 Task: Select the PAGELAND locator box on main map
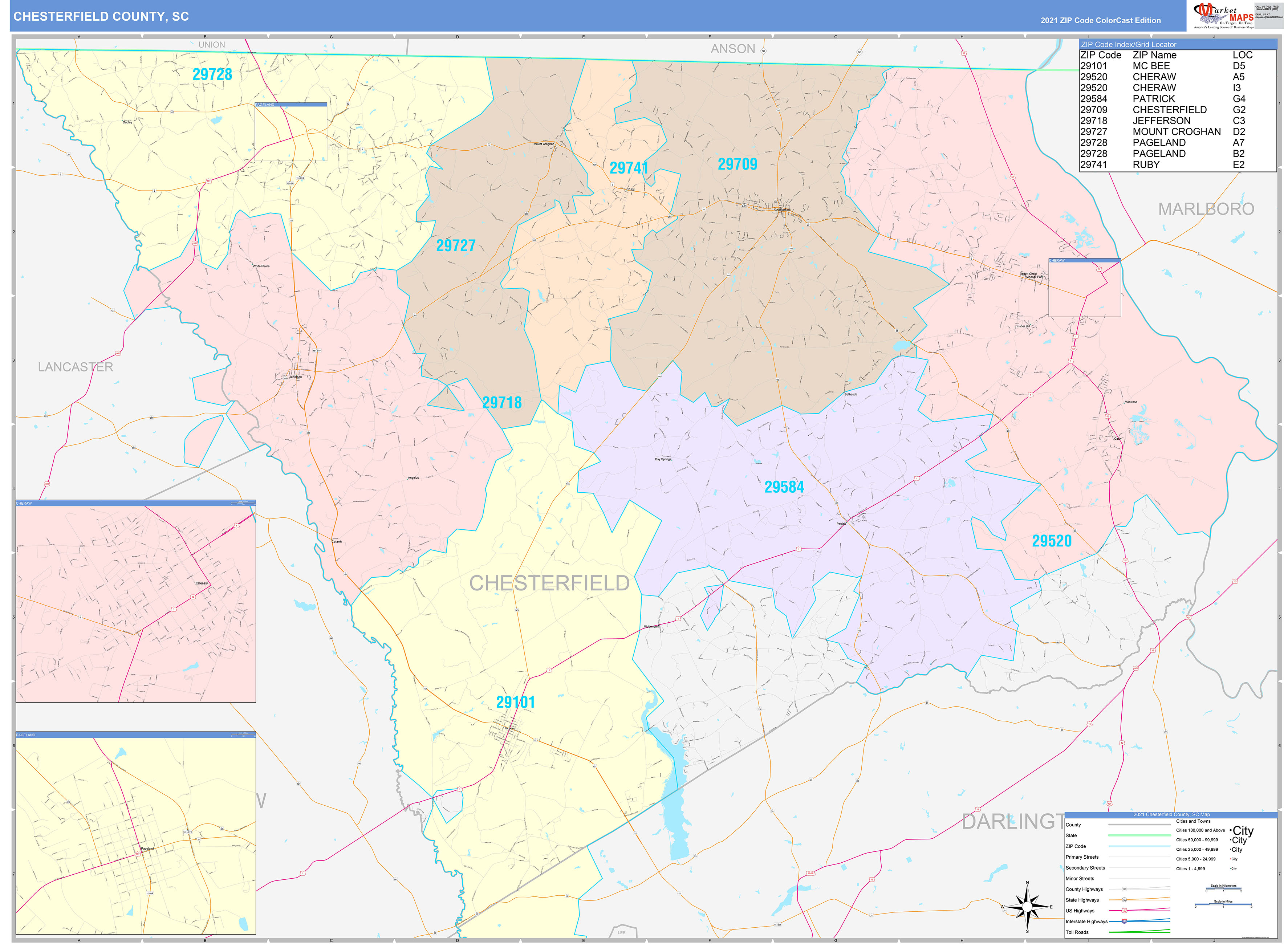(x=291, y=132)
